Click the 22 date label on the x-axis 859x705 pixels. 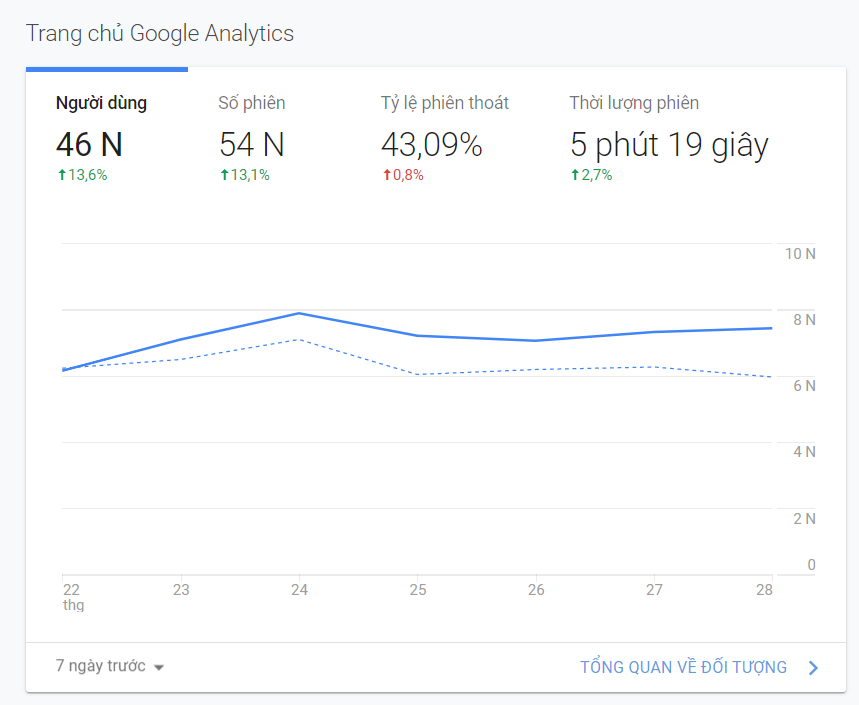(x=71, y=590)
